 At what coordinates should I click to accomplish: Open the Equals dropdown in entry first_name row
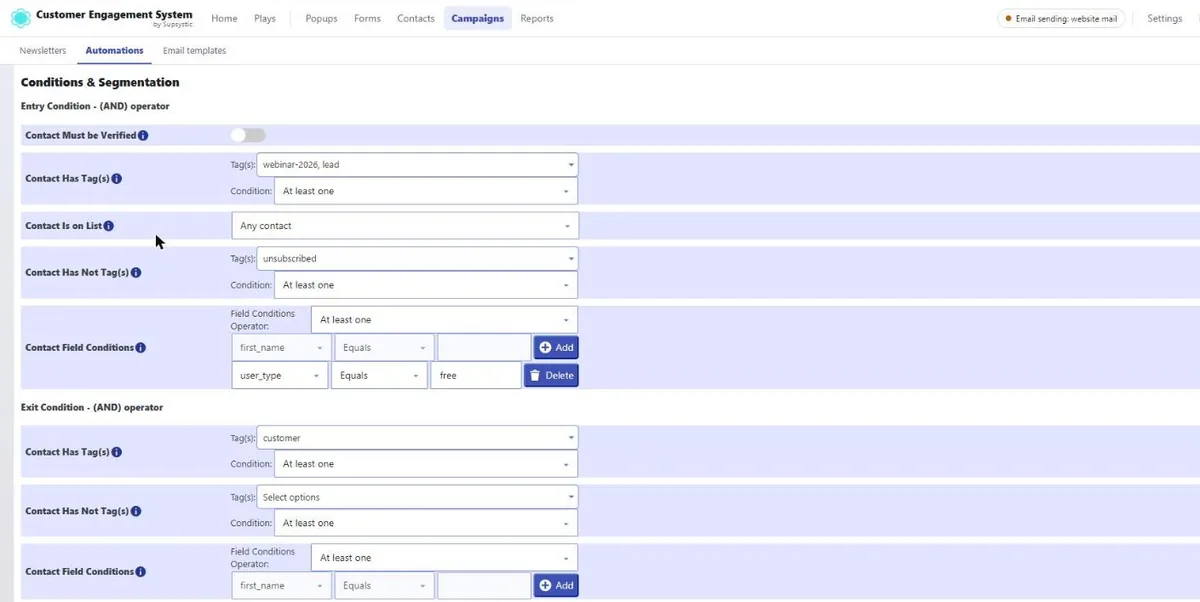(x=384, y=348)
